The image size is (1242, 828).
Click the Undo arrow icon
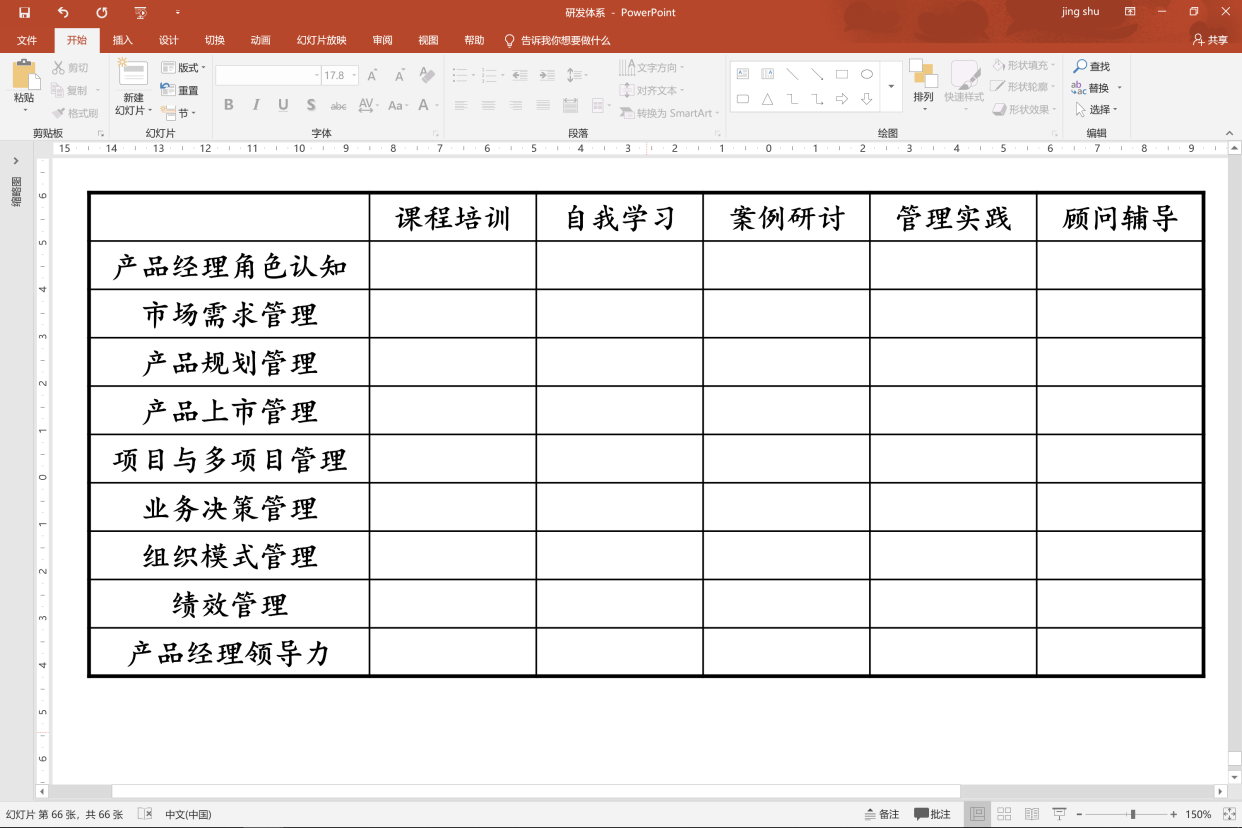pyautogui.click(x=63, y=12)
